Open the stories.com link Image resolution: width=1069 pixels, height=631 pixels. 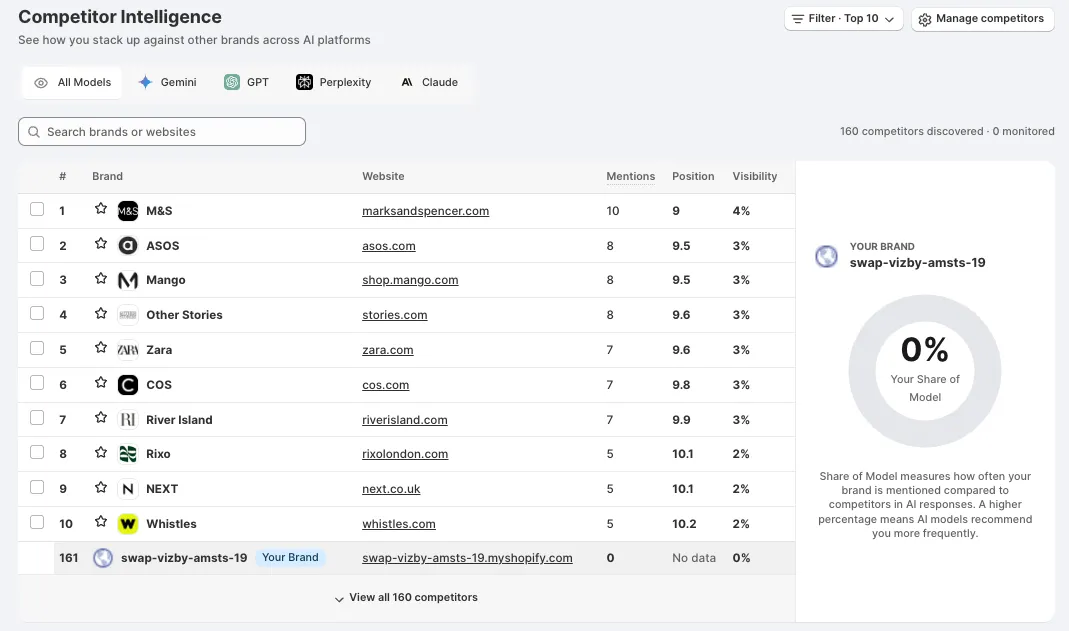point(395,315)
